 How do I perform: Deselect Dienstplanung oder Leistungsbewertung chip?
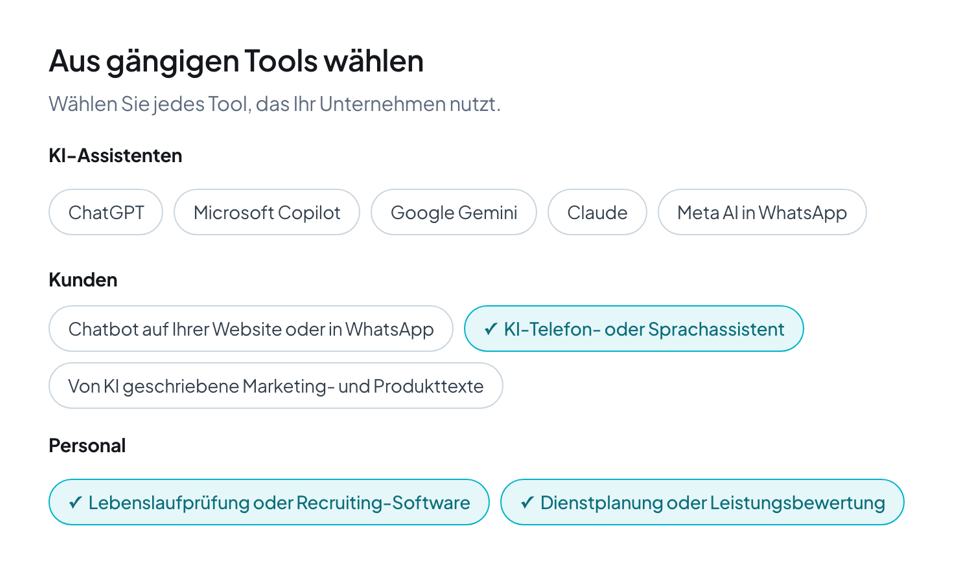pyautogui.click(x=702, y=502)
